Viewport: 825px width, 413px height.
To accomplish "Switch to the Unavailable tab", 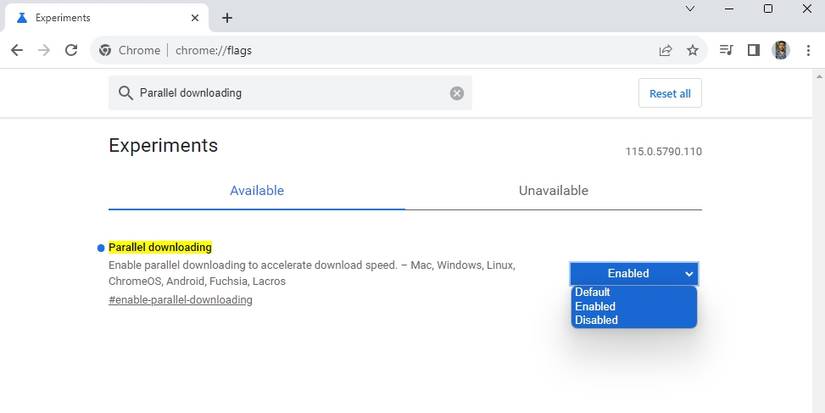I will click(553, 191).
